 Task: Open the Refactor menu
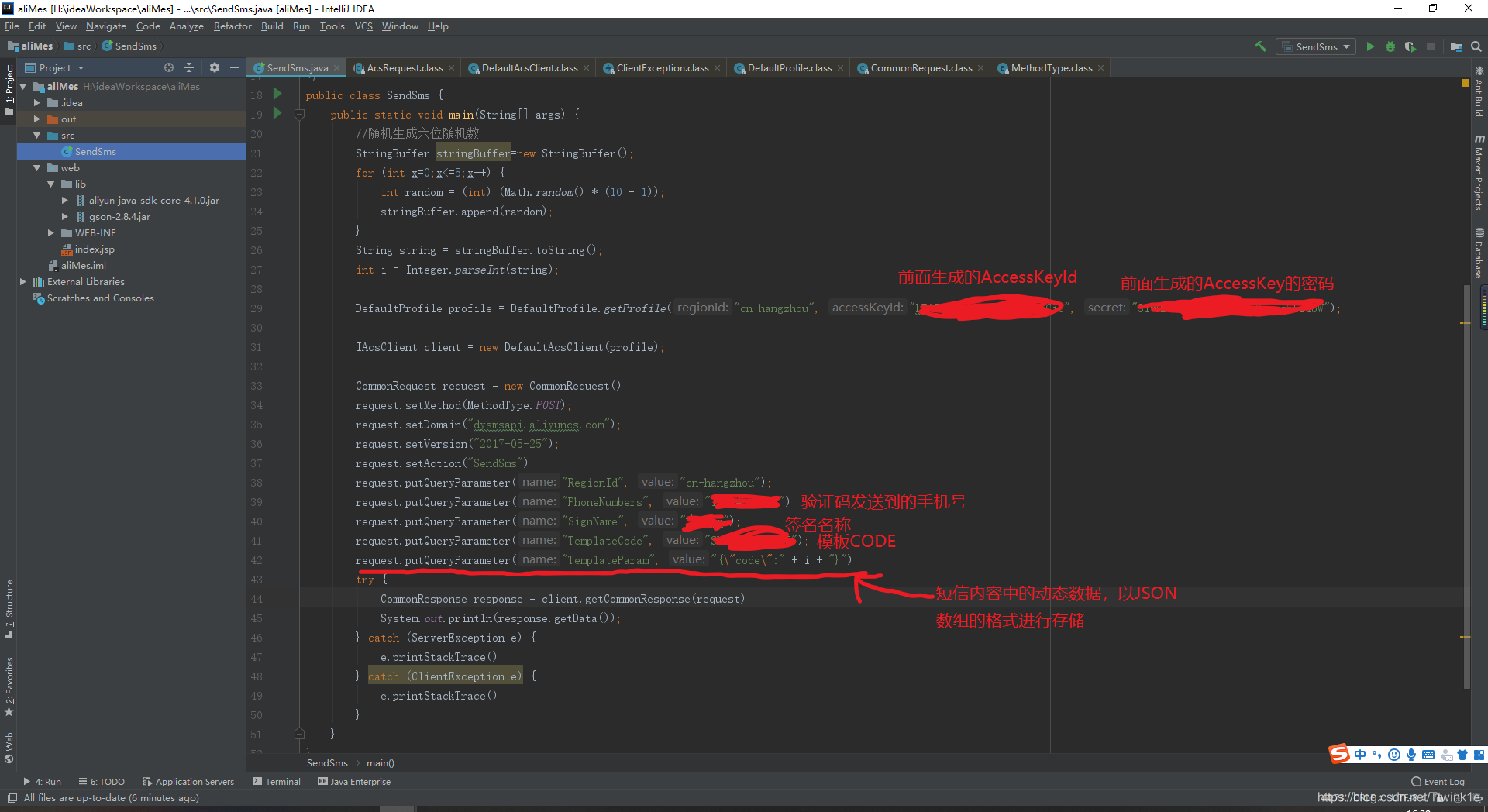tap(232, 26)
